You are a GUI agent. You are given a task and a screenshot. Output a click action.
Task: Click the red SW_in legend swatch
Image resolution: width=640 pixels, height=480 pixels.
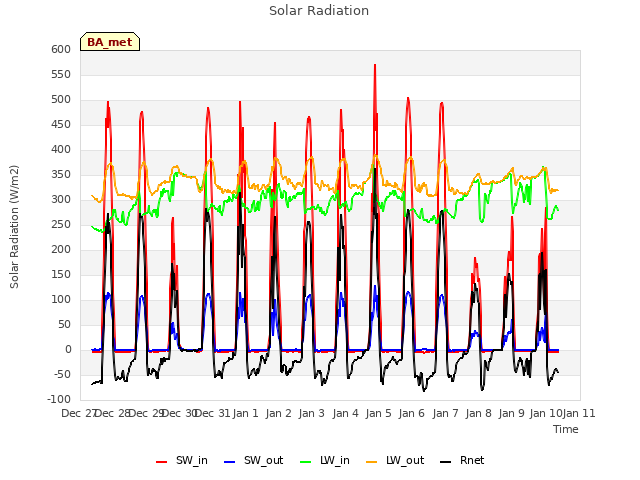tap(162, 462)
